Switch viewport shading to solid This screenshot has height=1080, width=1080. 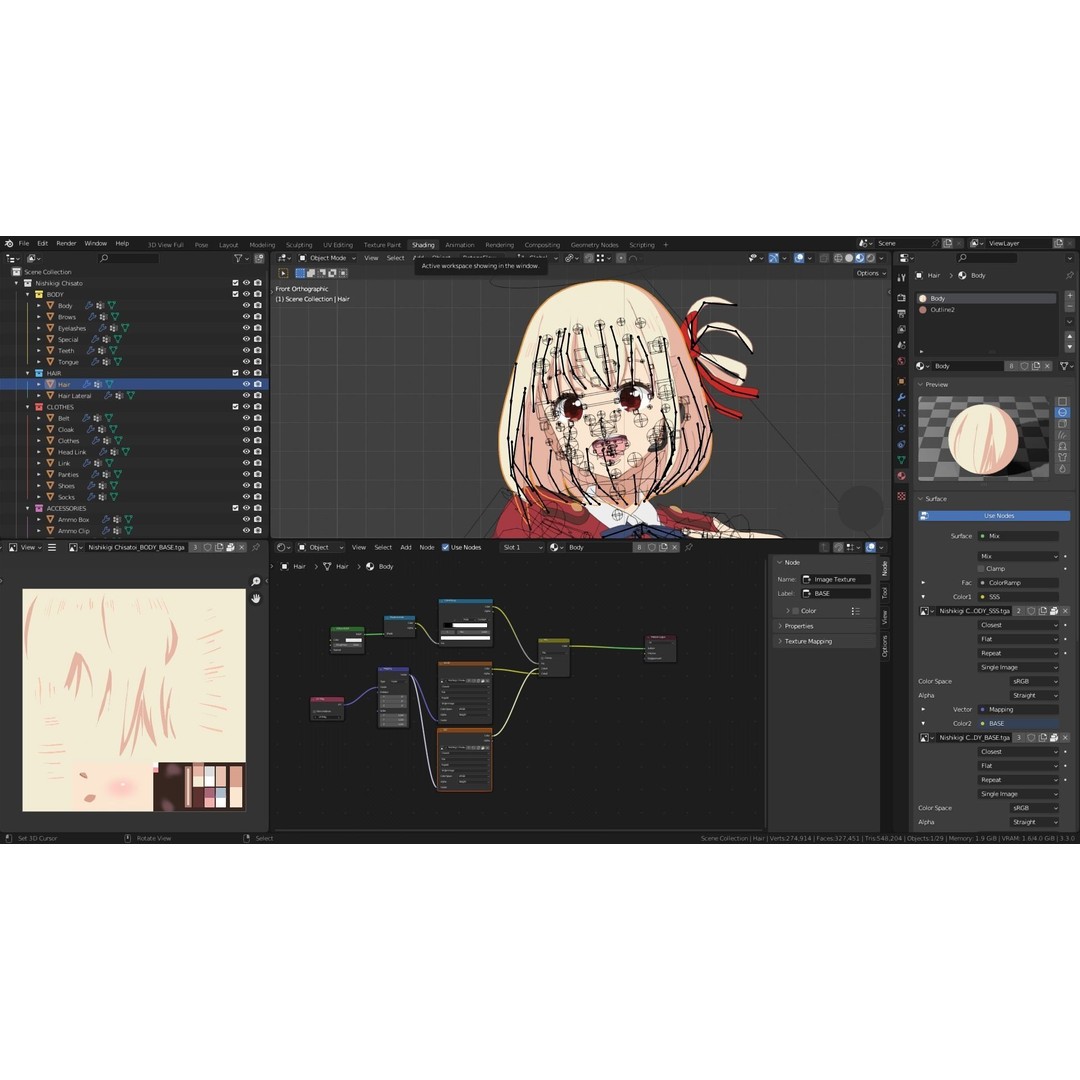[x=849, y=258]
